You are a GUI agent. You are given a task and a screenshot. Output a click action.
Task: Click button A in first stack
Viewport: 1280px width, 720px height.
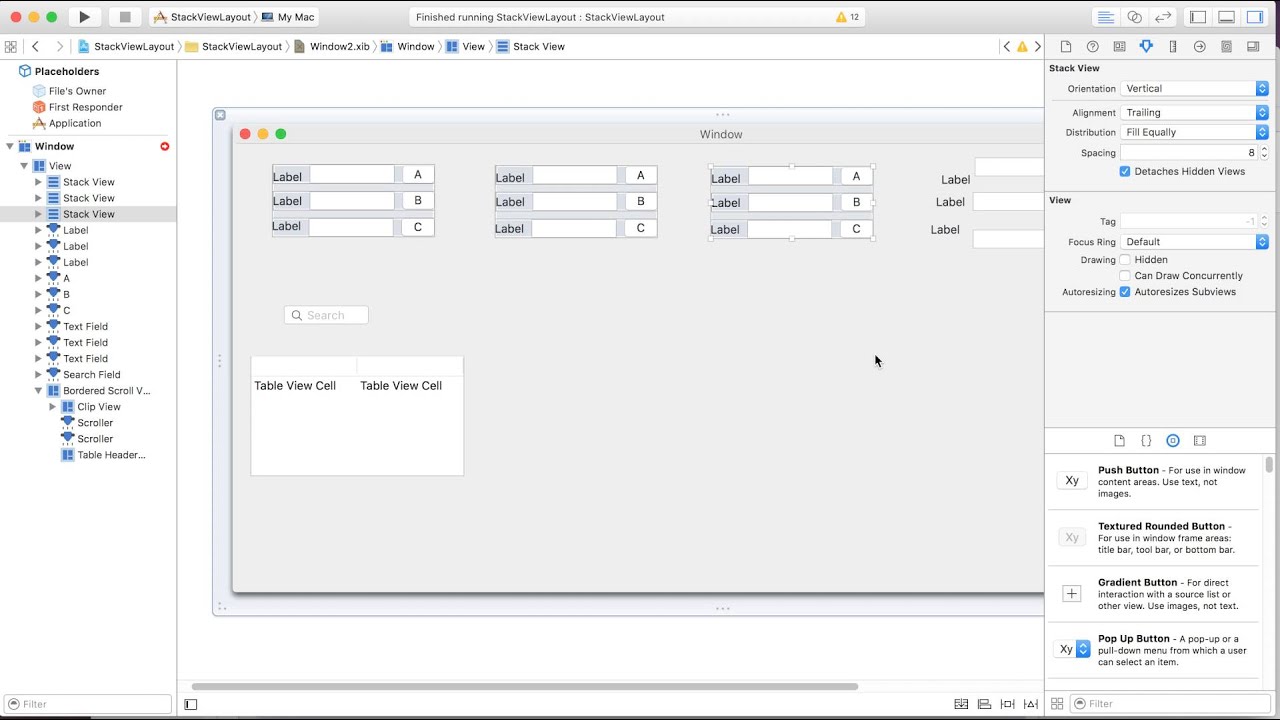[418, 175]
